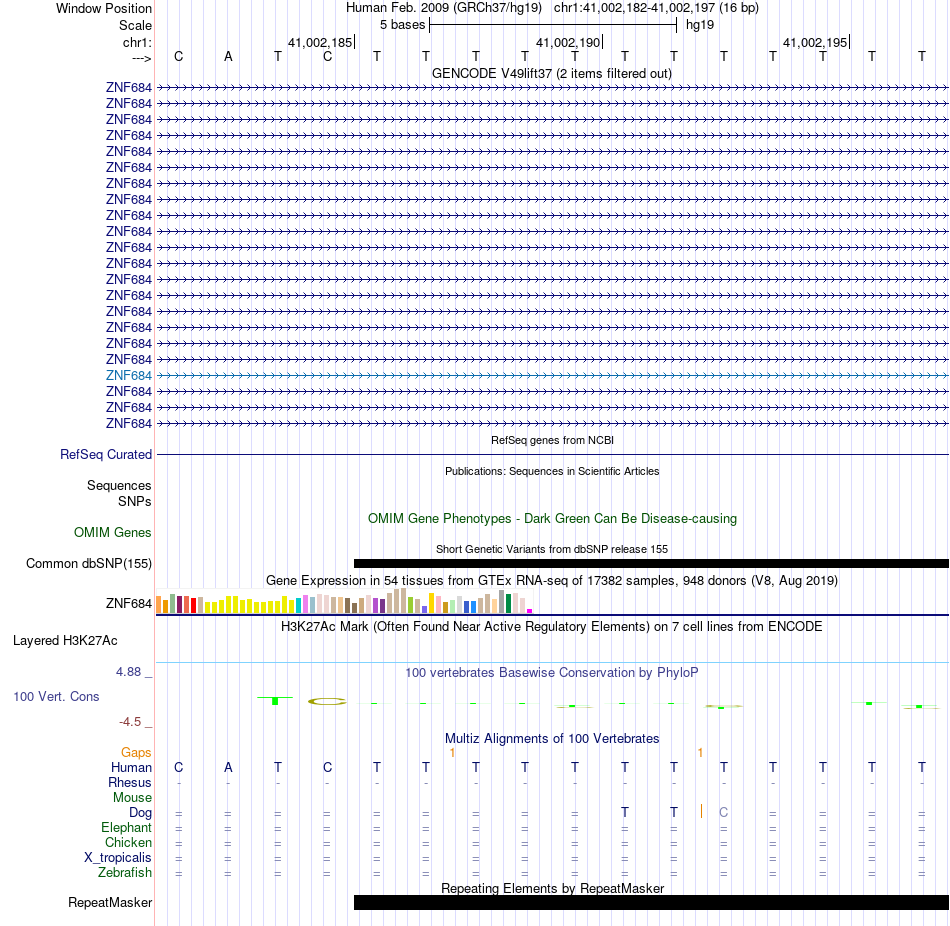Click the 41,002,185 coordinate marker
This screenshot has width=950, height=926.
320,42
